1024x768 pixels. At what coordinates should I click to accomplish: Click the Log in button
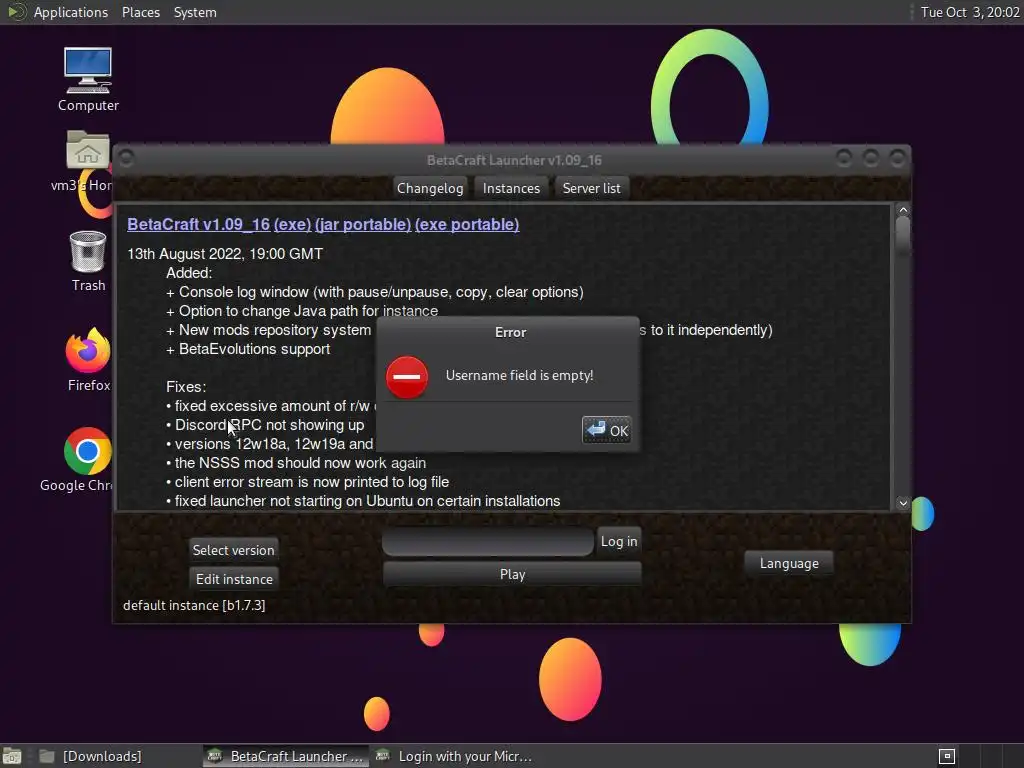(618, 541)
